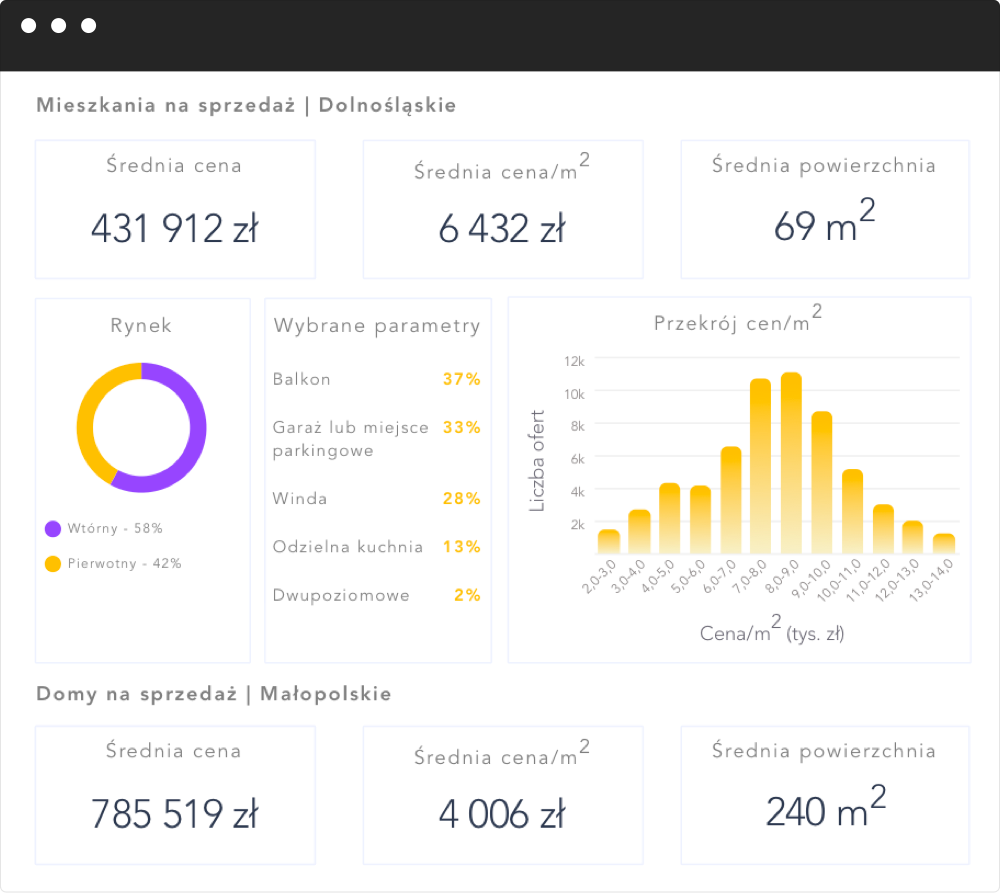Select Garaż lub miejsce parkingowe parameter
The image size is (1000, 893).
(x=350, y=439)
